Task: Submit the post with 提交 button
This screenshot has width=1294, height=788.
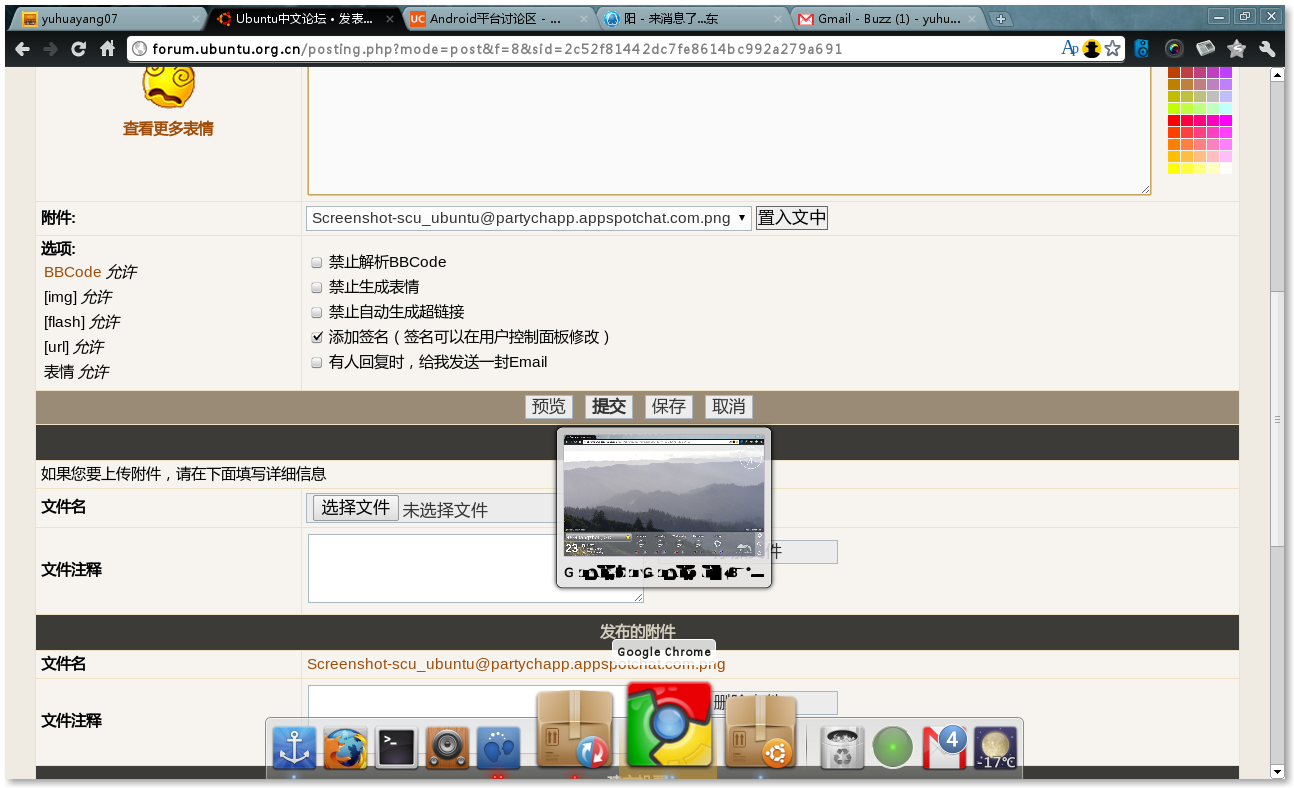Action: (x=609, y=407)
